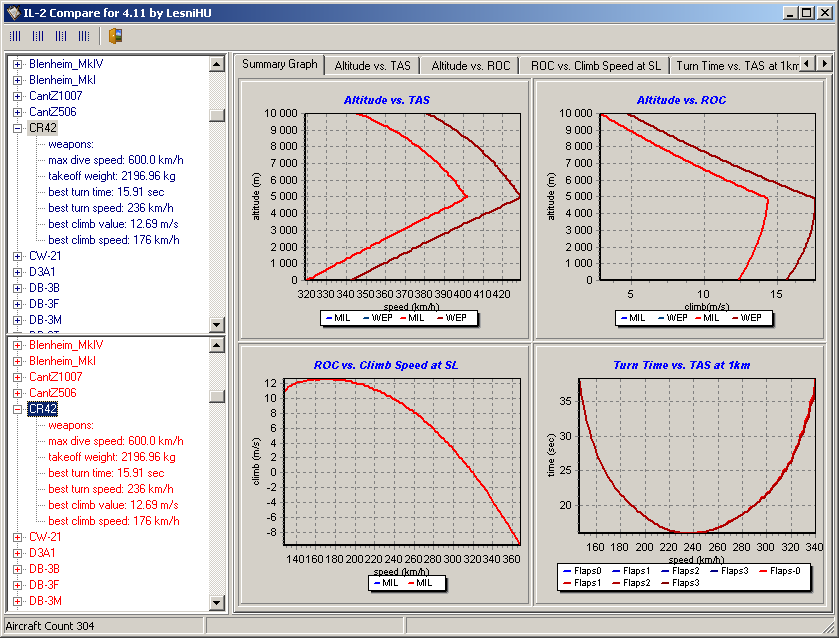Viewport: 839px width, 638px height.
Task: Click the open-door exit icon in toolbar
Action: coord(116,36)
